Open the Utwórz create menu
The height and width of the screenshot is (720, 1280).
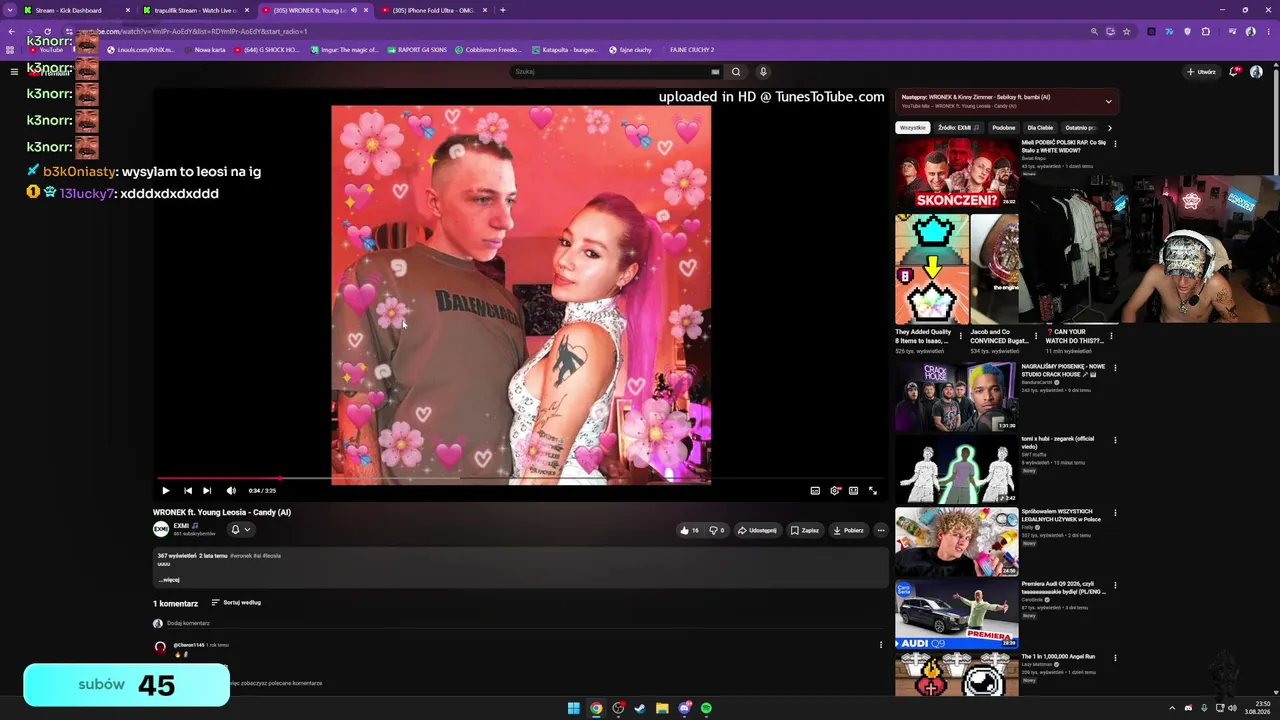[x=1201, y=72]
